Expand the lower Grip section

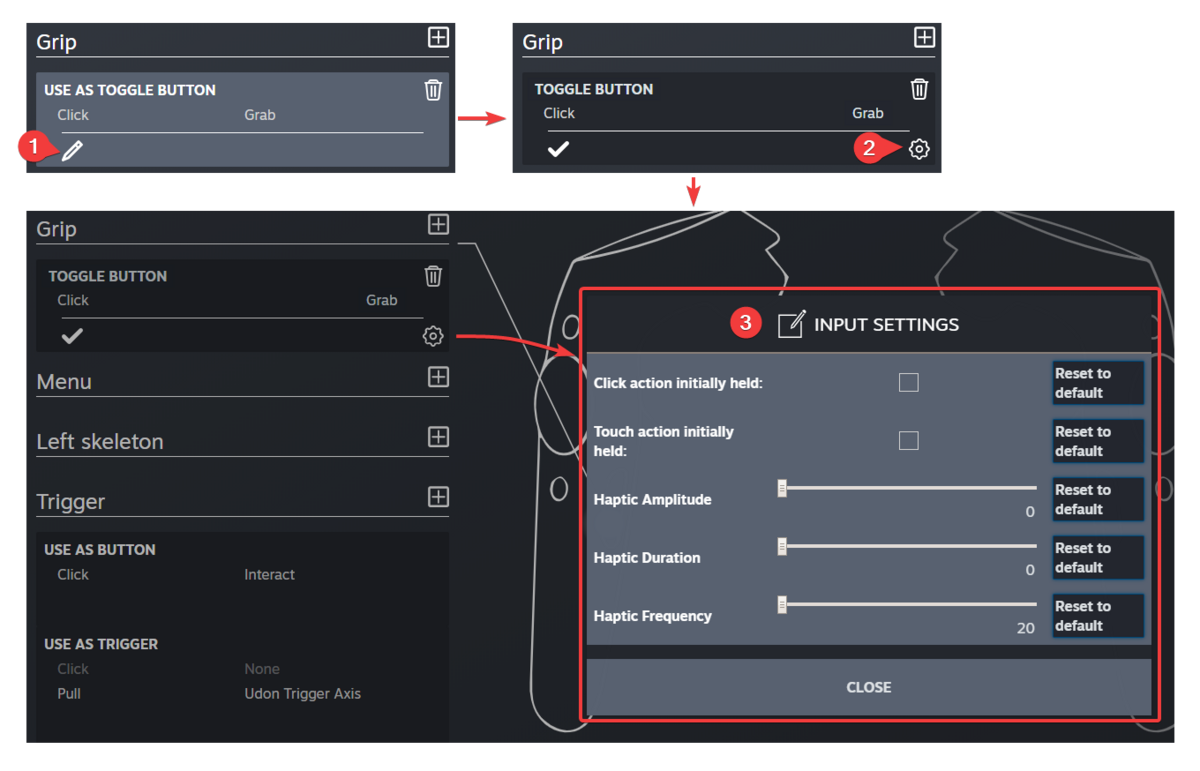pos(437,224)
